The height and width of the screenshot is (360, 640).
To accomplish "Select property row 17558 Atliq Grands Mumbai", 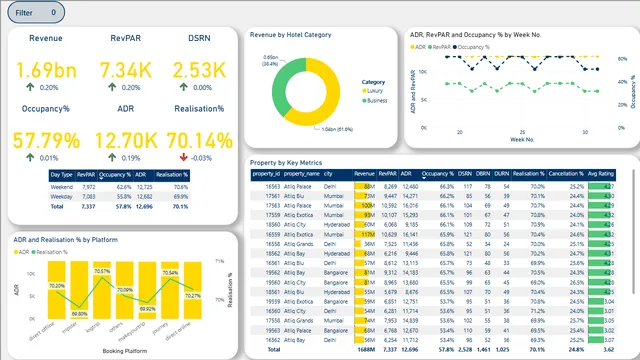I will coord(433,321).
